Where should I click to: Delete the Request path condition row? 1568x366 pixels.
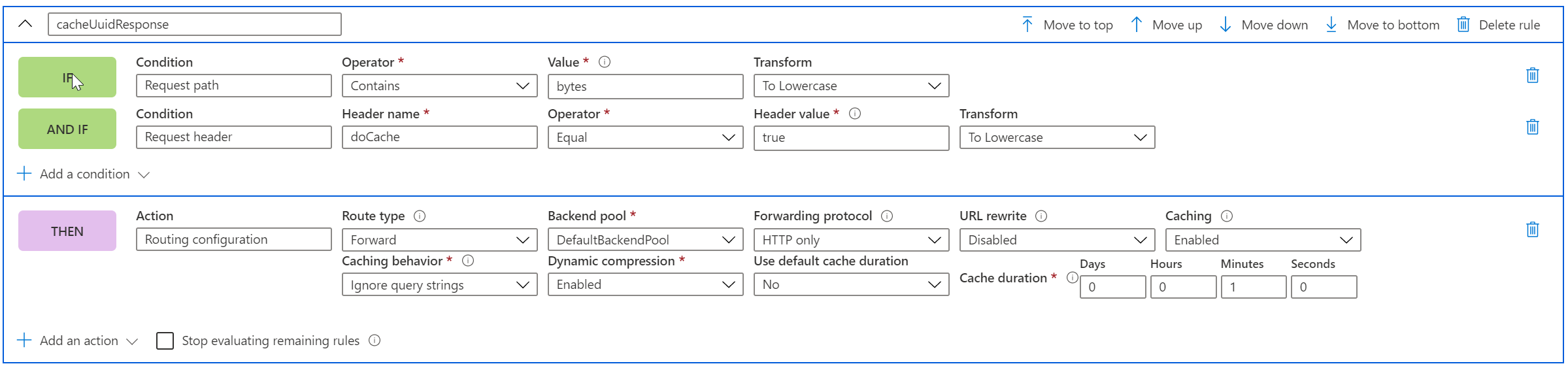1533,75
